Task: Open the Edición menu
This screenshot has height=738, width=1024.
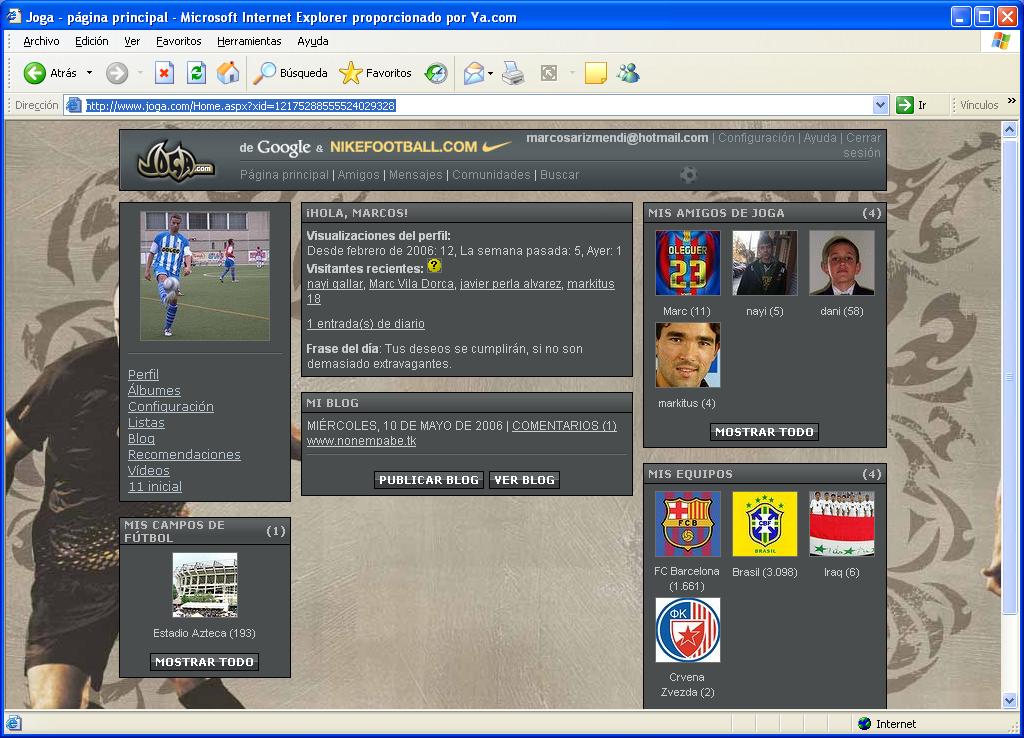Action: tap(91, 41)
